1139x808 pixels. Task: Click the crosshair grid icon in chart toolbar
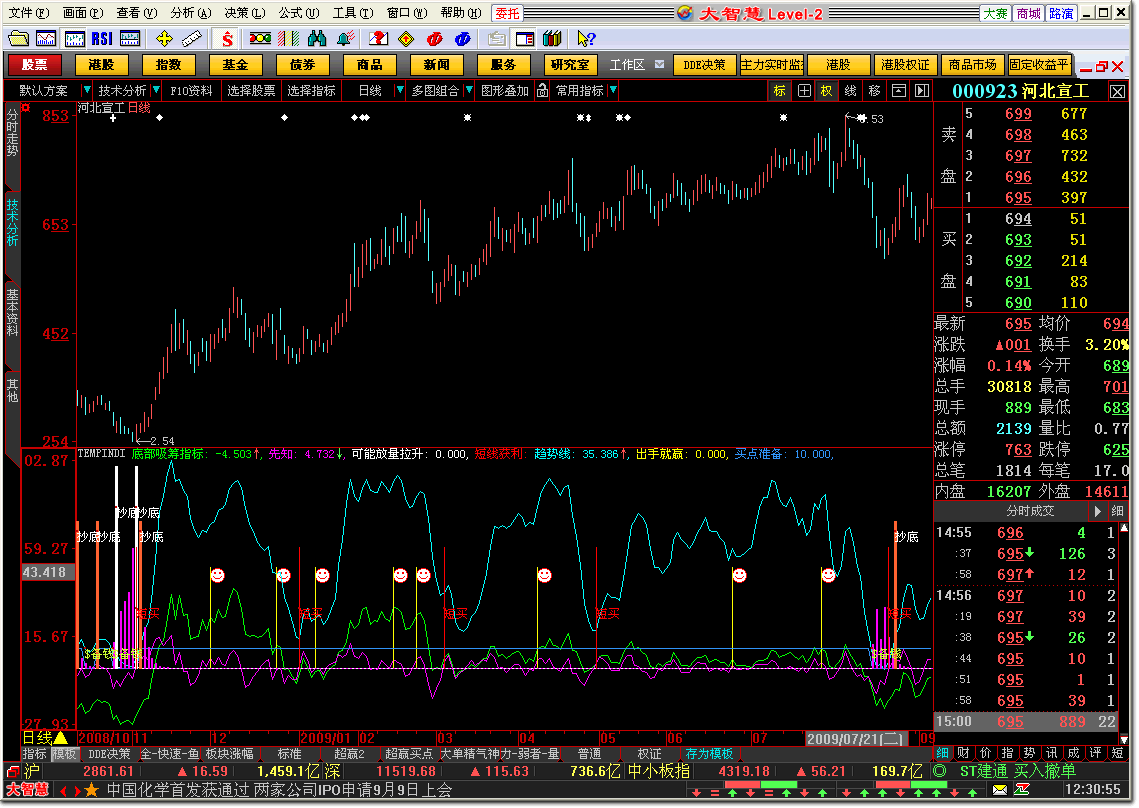pyautogui.click(x=804, y=91)
